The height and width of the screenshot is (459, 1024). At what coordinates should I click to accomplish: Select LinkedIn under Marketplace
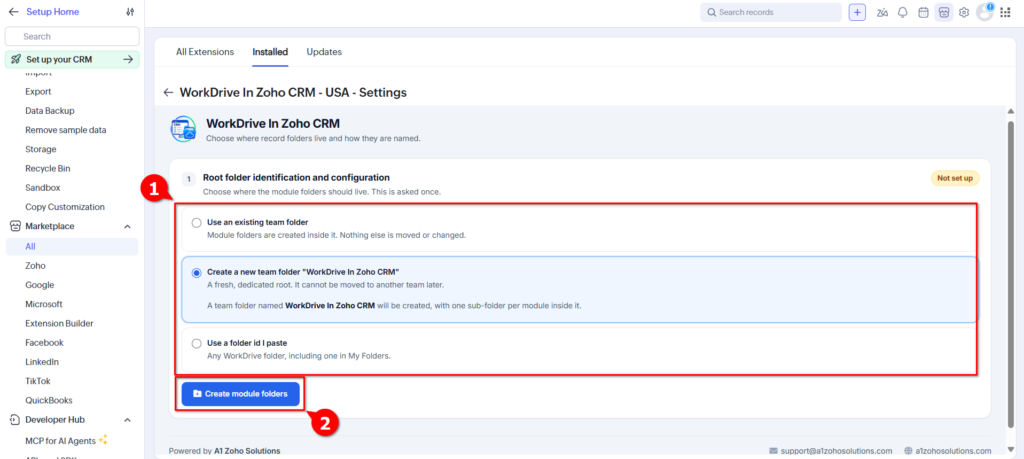click(x=42, y=362)
